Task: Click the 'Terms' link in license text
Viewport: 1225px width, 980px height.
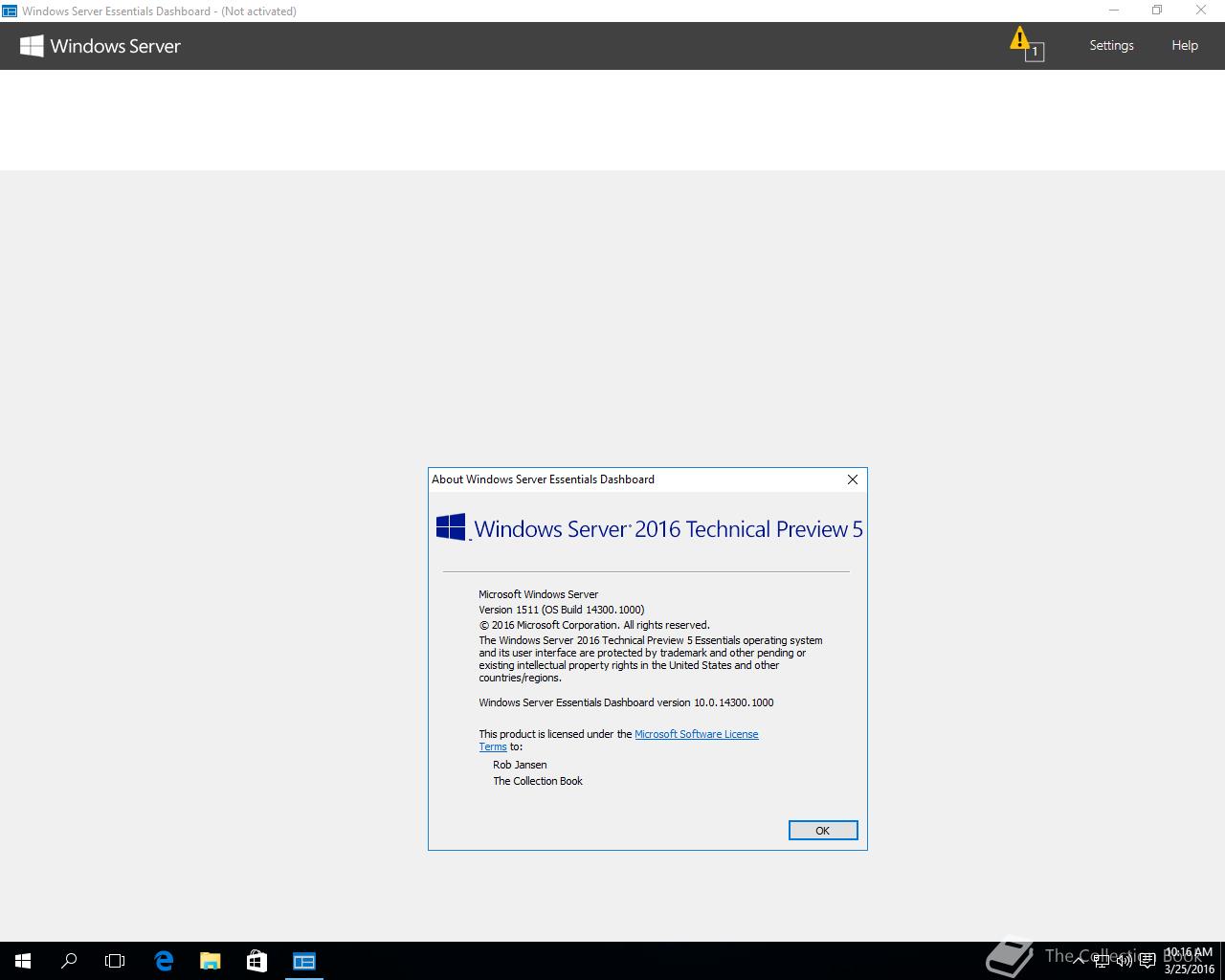Action: coord(493,747)
